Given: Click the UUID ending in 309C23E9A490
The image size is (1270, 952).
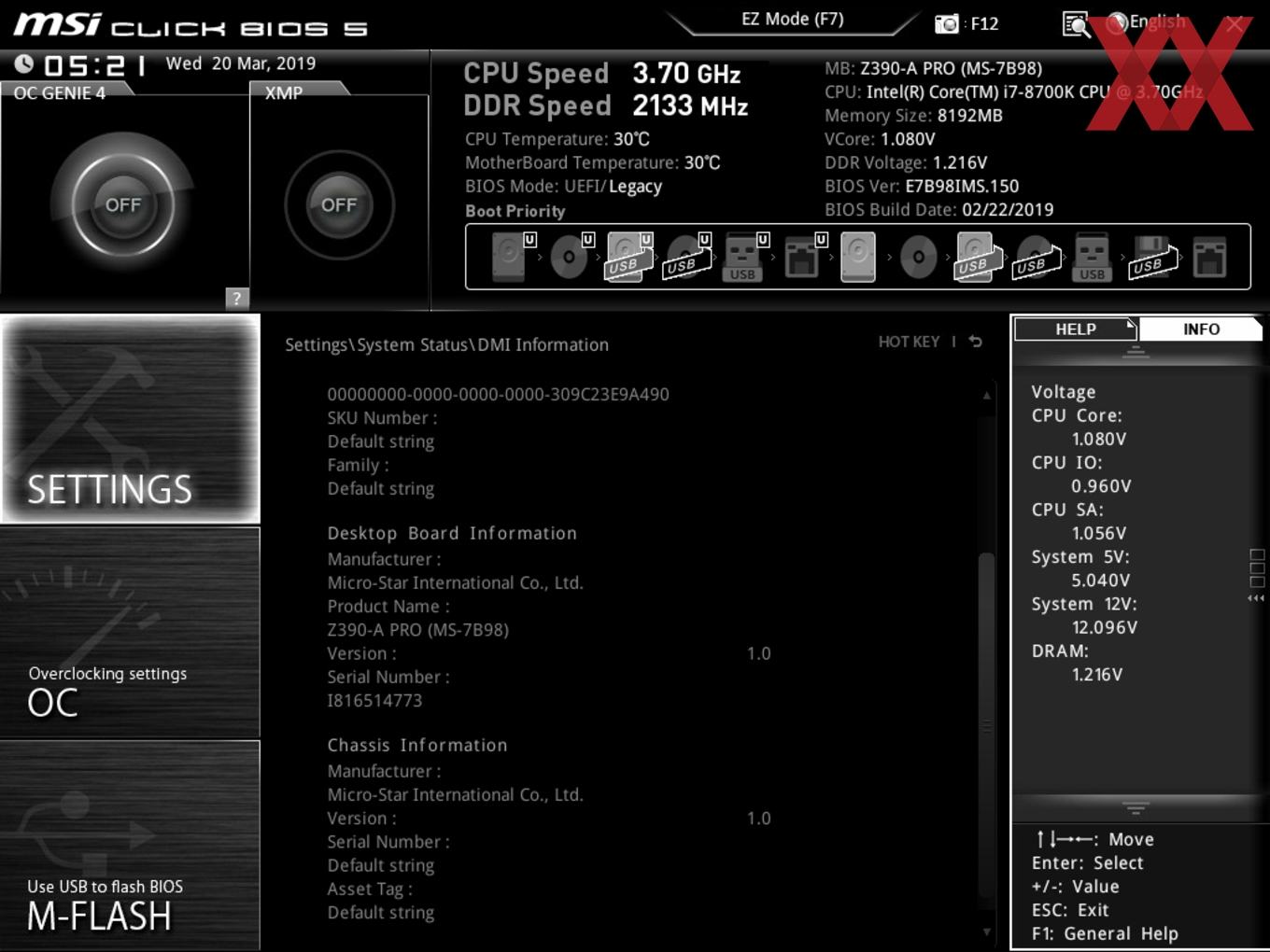Looking at the screenshot, I should pyautogui.click(x=498, y=394).
